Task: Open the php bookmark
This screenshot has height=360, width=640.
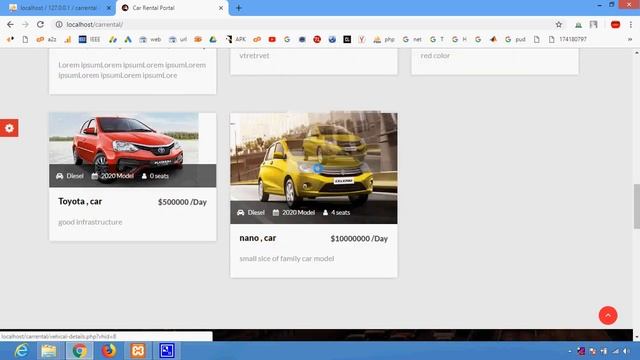Action: point(384,39)
